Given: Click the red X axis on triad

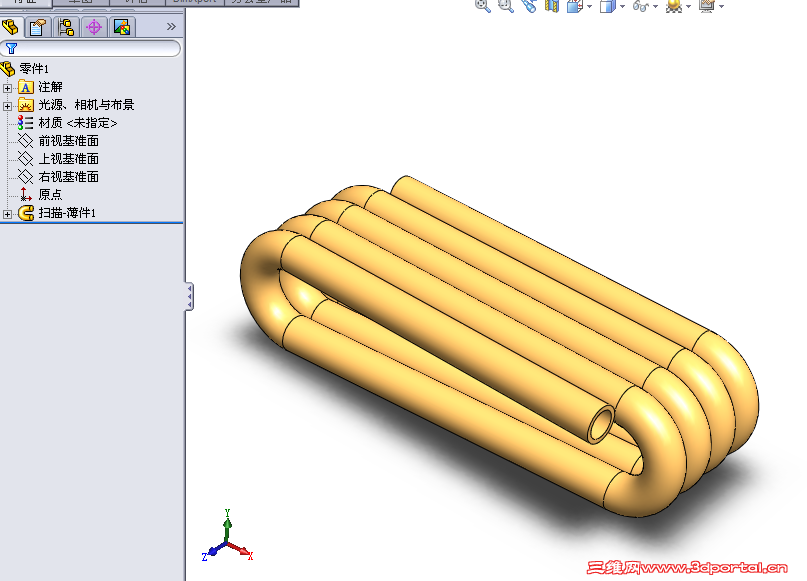Looking at the screenshot, I should point(240,550).
